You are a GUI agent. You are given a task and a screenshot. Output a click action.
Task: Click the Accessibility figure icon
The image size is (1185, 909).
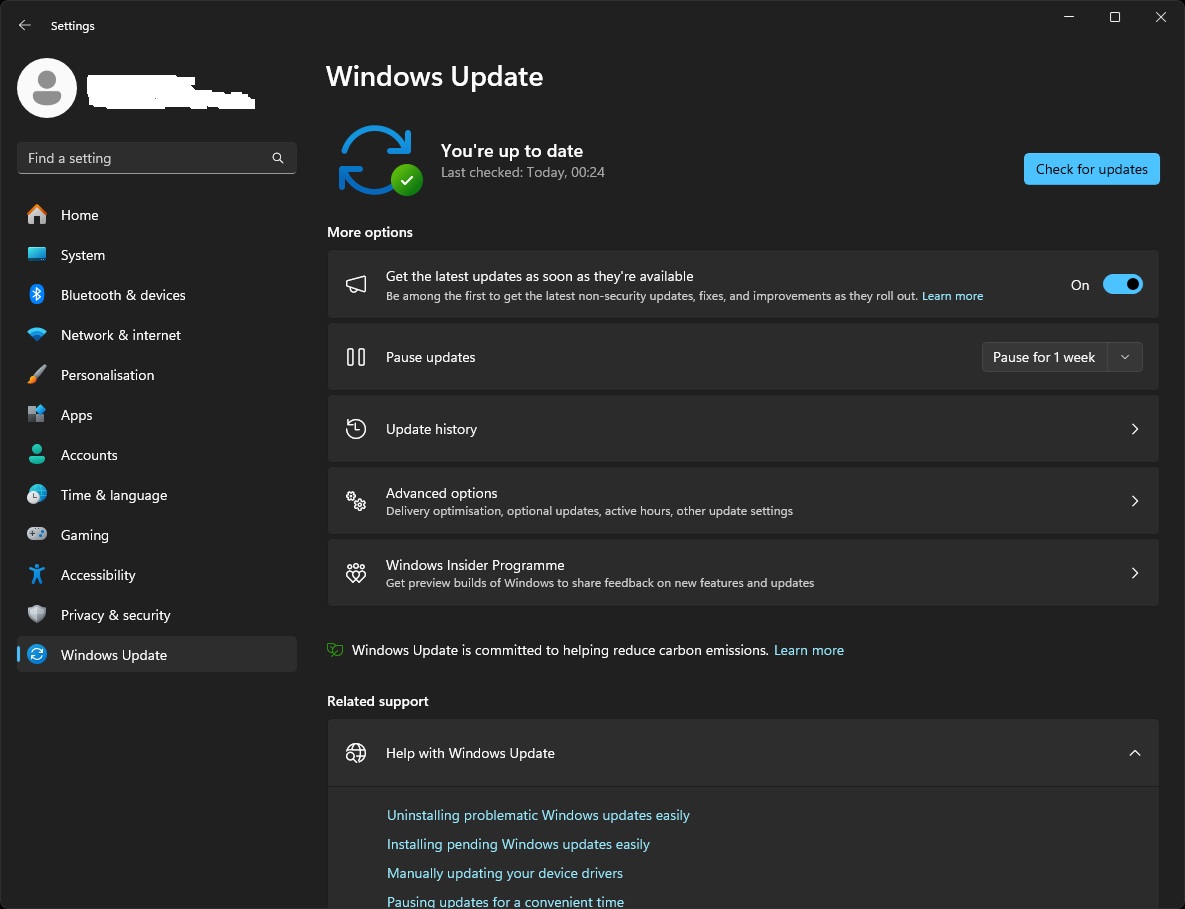tap(36, 574)
